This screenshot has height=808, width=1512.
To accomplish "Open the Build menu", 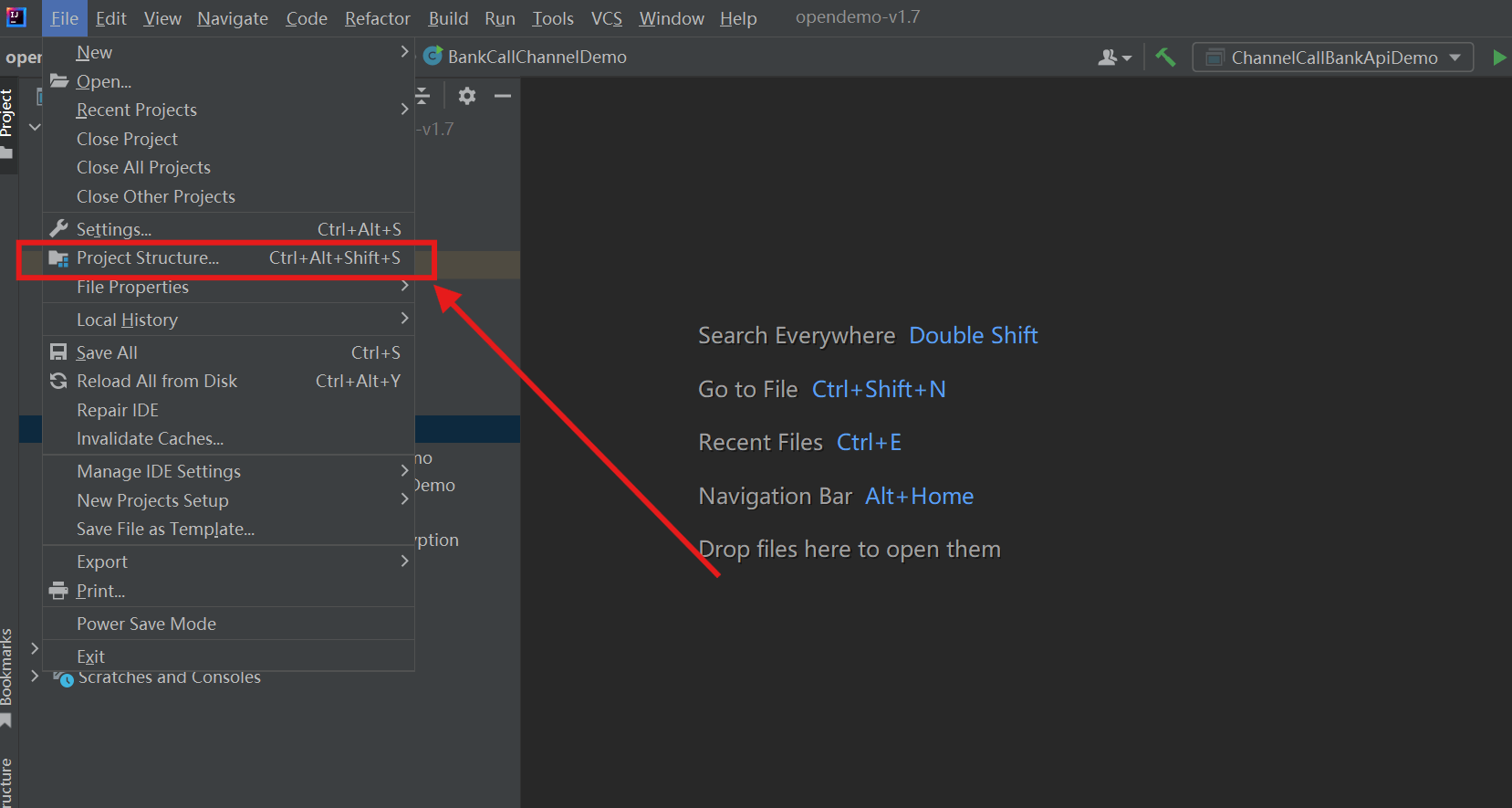I will tap(448, 18).
